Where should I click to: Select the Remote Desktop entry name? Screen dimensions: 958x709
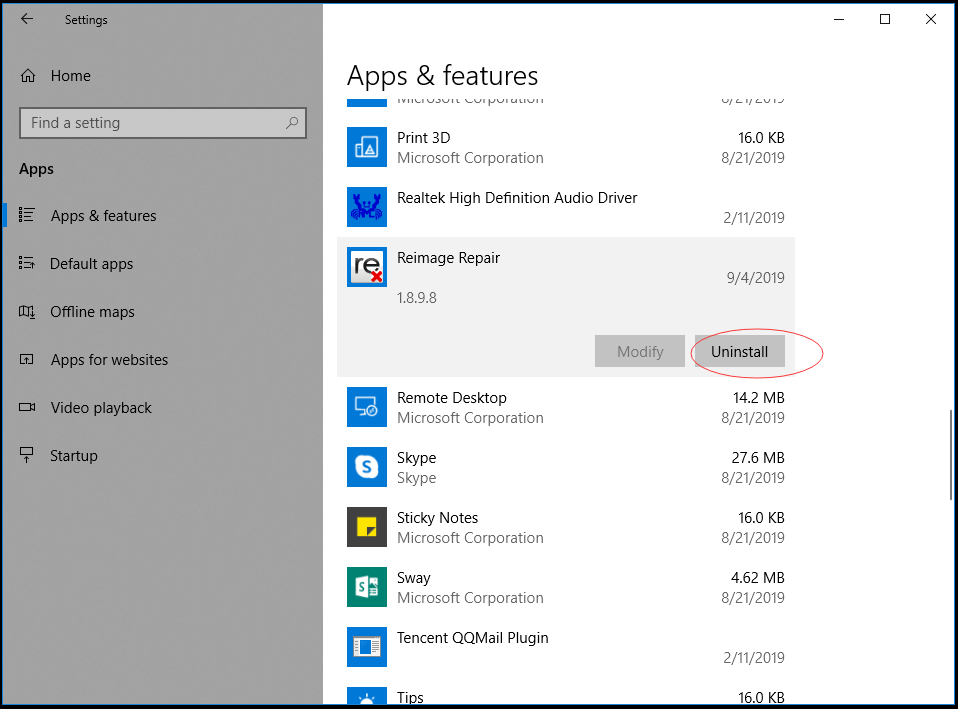[x=452, y=398]
